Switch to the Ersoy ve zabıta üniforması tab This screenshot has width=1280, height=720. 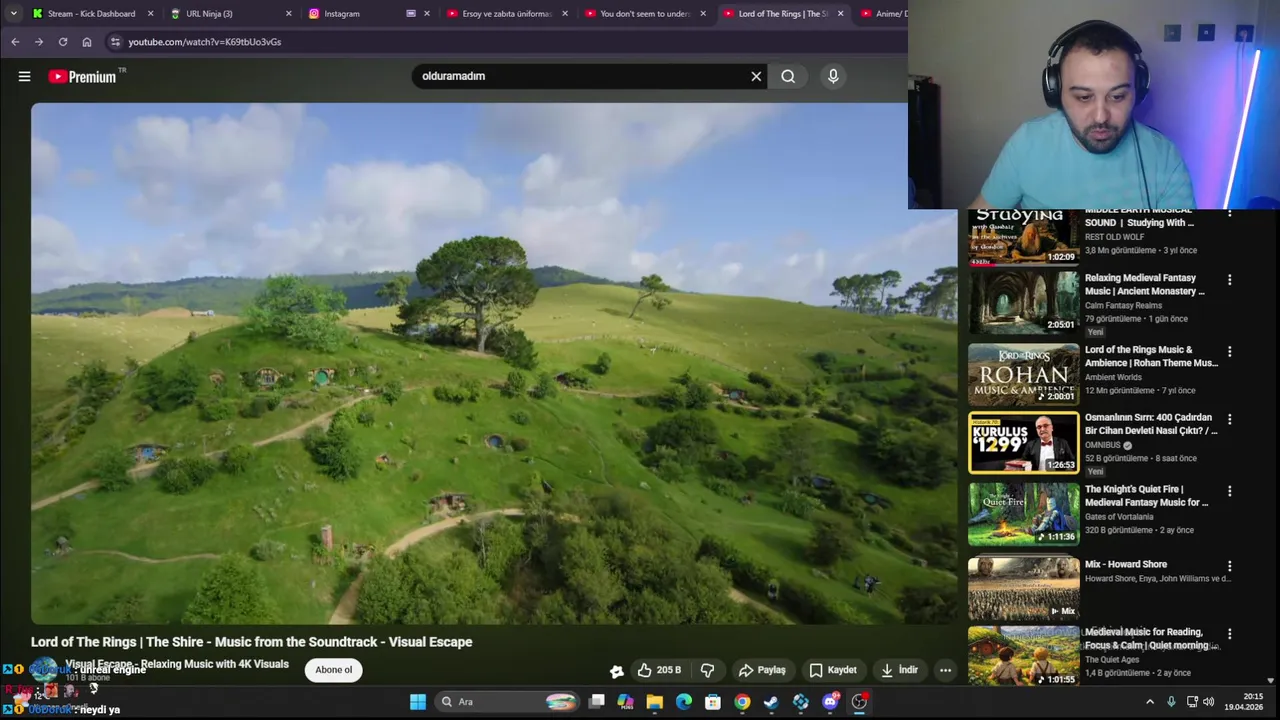point(508,14)
